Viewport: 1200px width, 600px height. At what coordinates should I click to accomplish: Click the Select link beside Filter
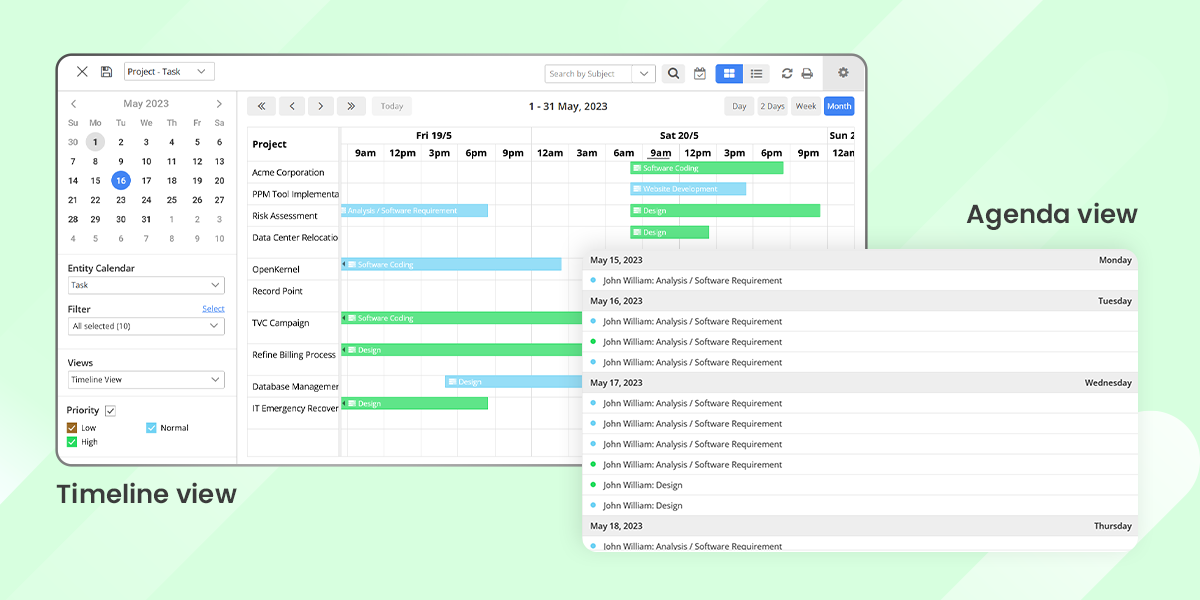(x=213, y=309)
